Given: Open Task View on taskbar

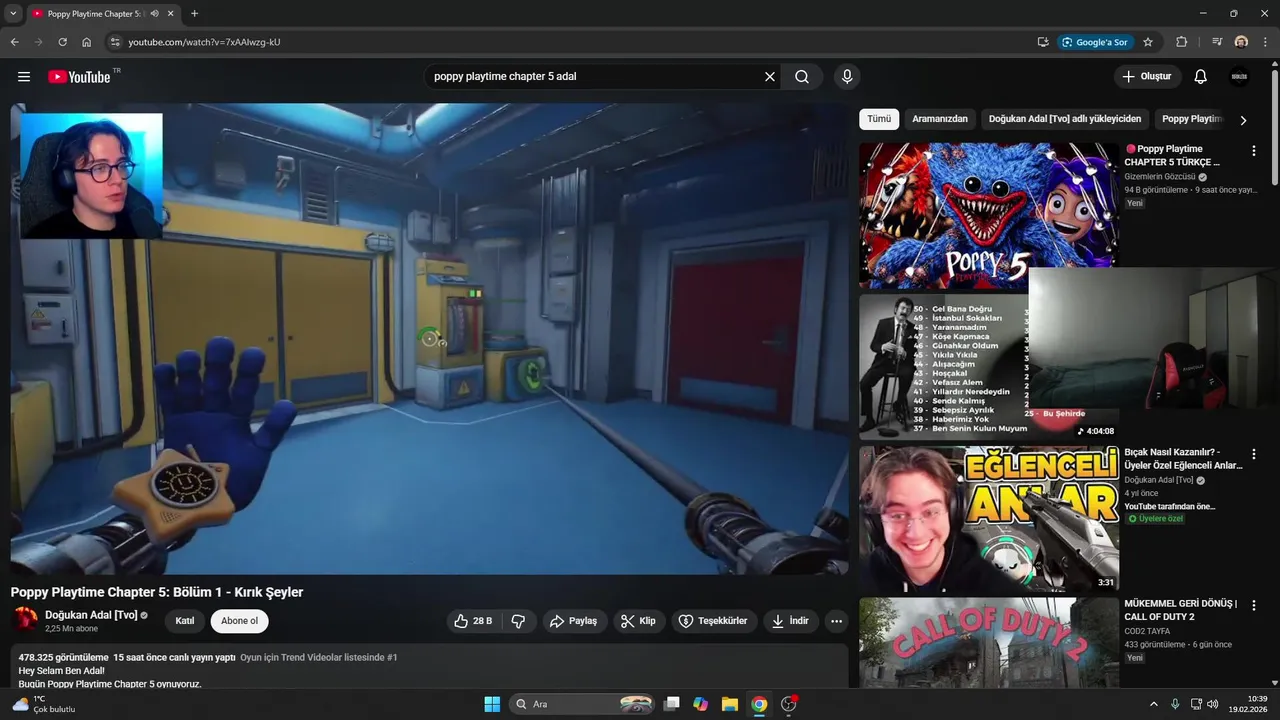Looking at the screenshot, I should pyautogui.click(x=672, y=704).
